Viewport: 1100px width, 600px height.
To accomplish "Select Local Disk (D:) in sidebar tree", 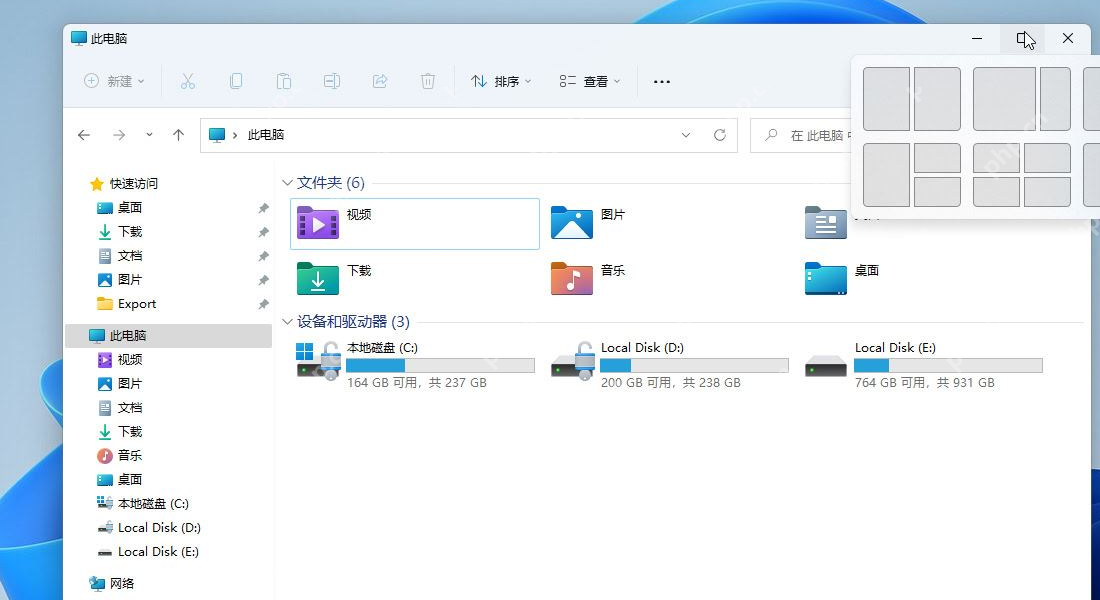I will pos(159,528).
